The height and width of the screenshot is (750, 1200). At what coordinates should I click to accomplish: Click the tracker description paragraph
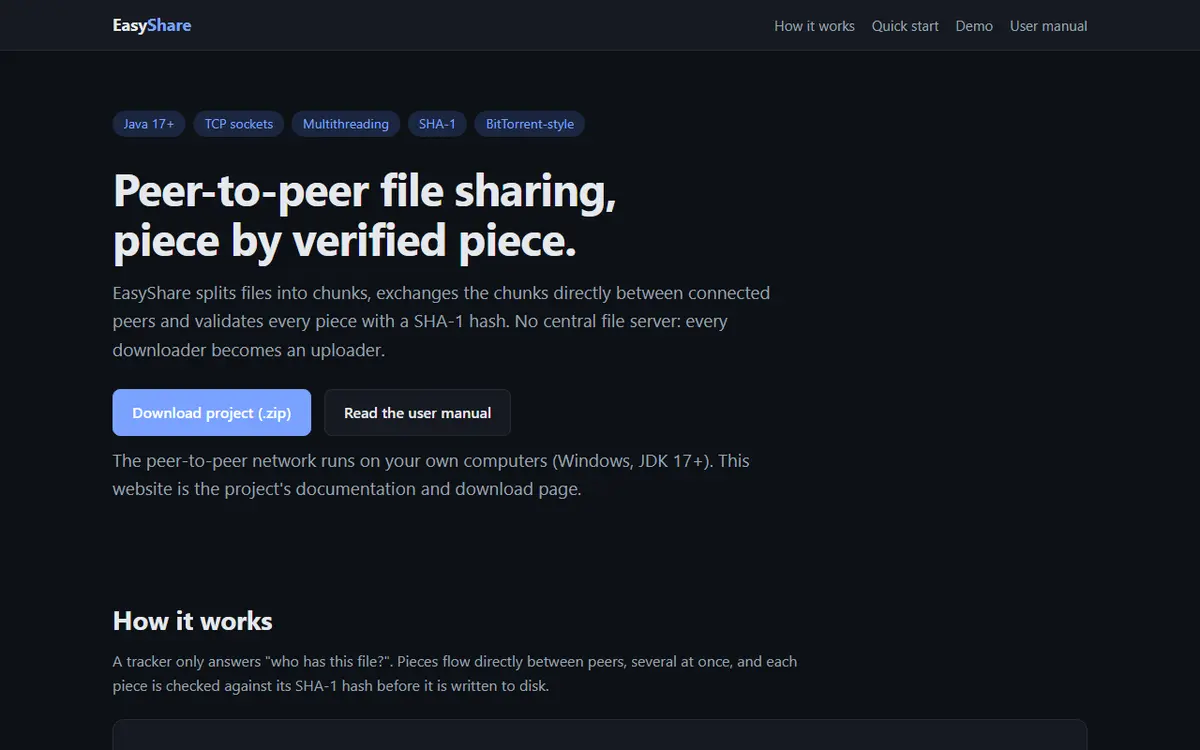(455, 674)
